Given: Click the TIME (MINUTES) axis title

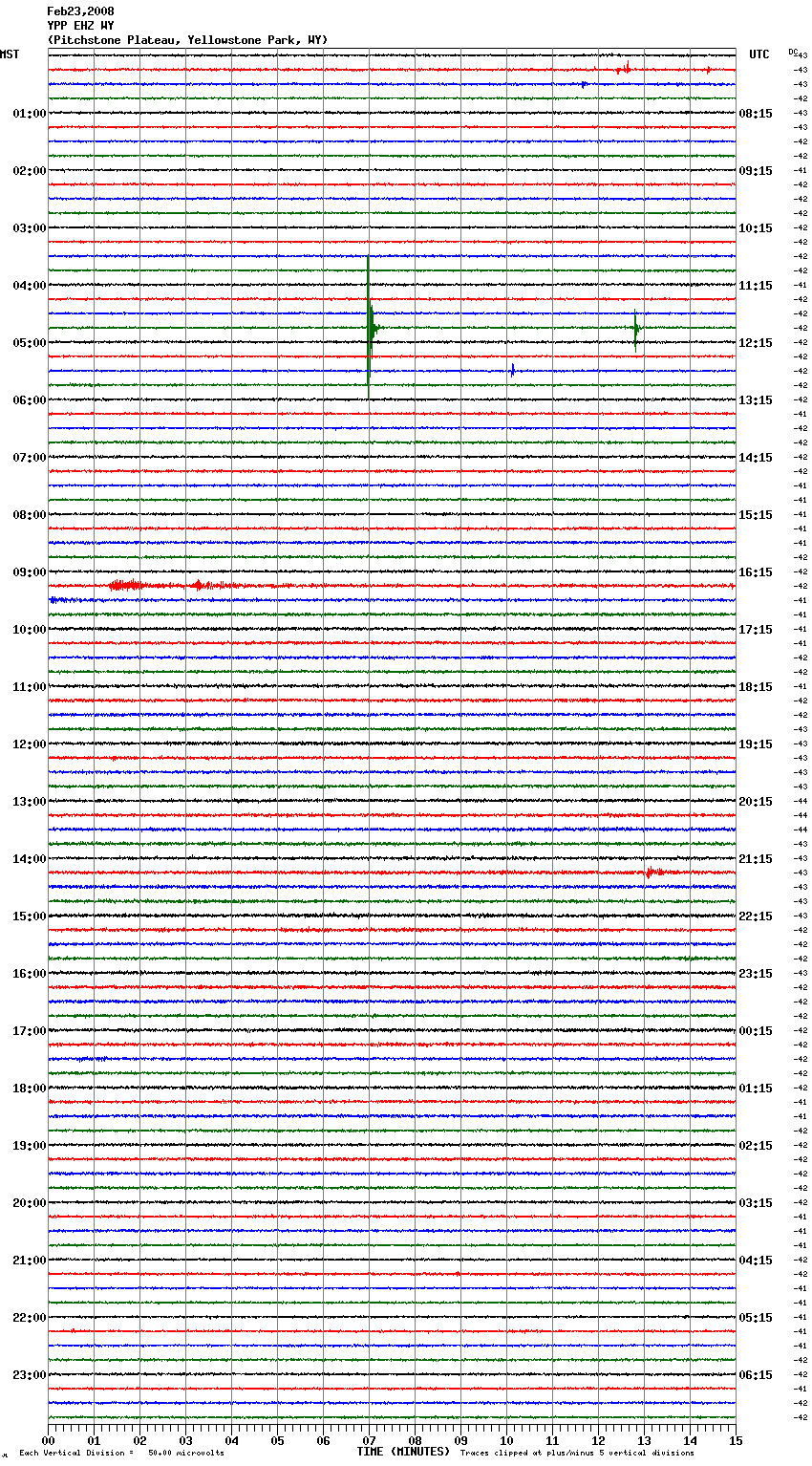Looking at the screenshot, I should [402, 1452].
